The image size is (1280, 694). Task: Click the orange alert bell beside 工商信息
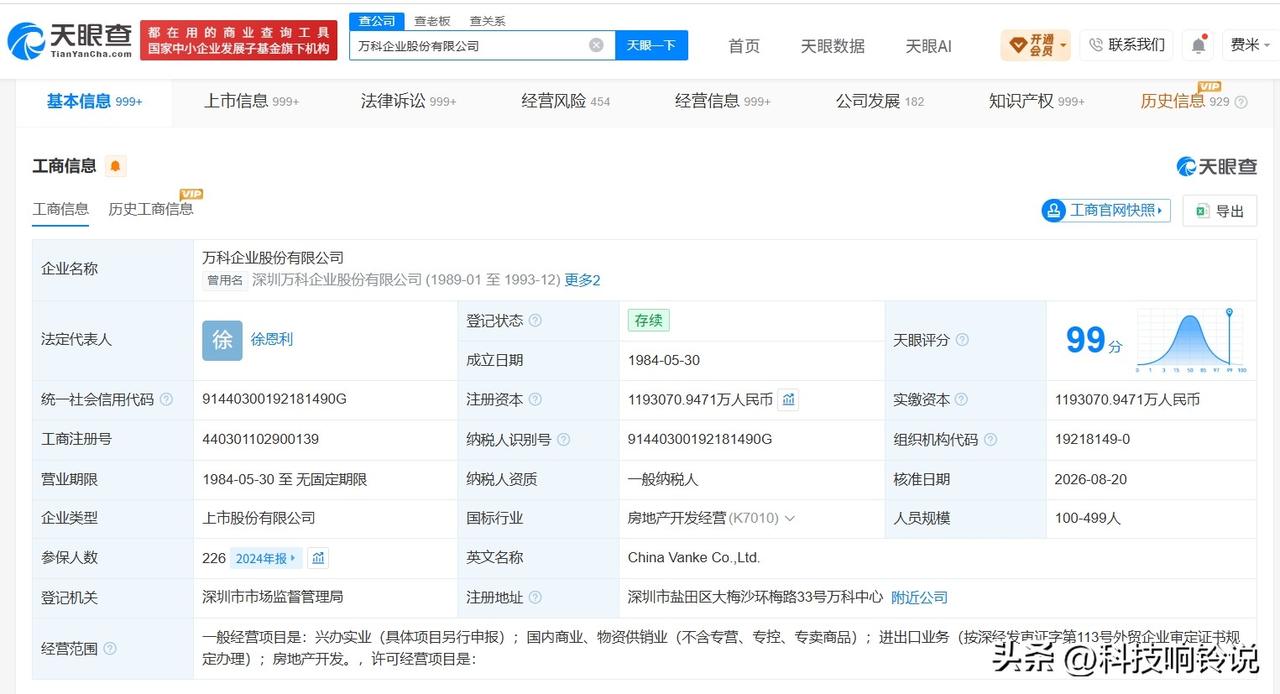(x=115, y=166)
